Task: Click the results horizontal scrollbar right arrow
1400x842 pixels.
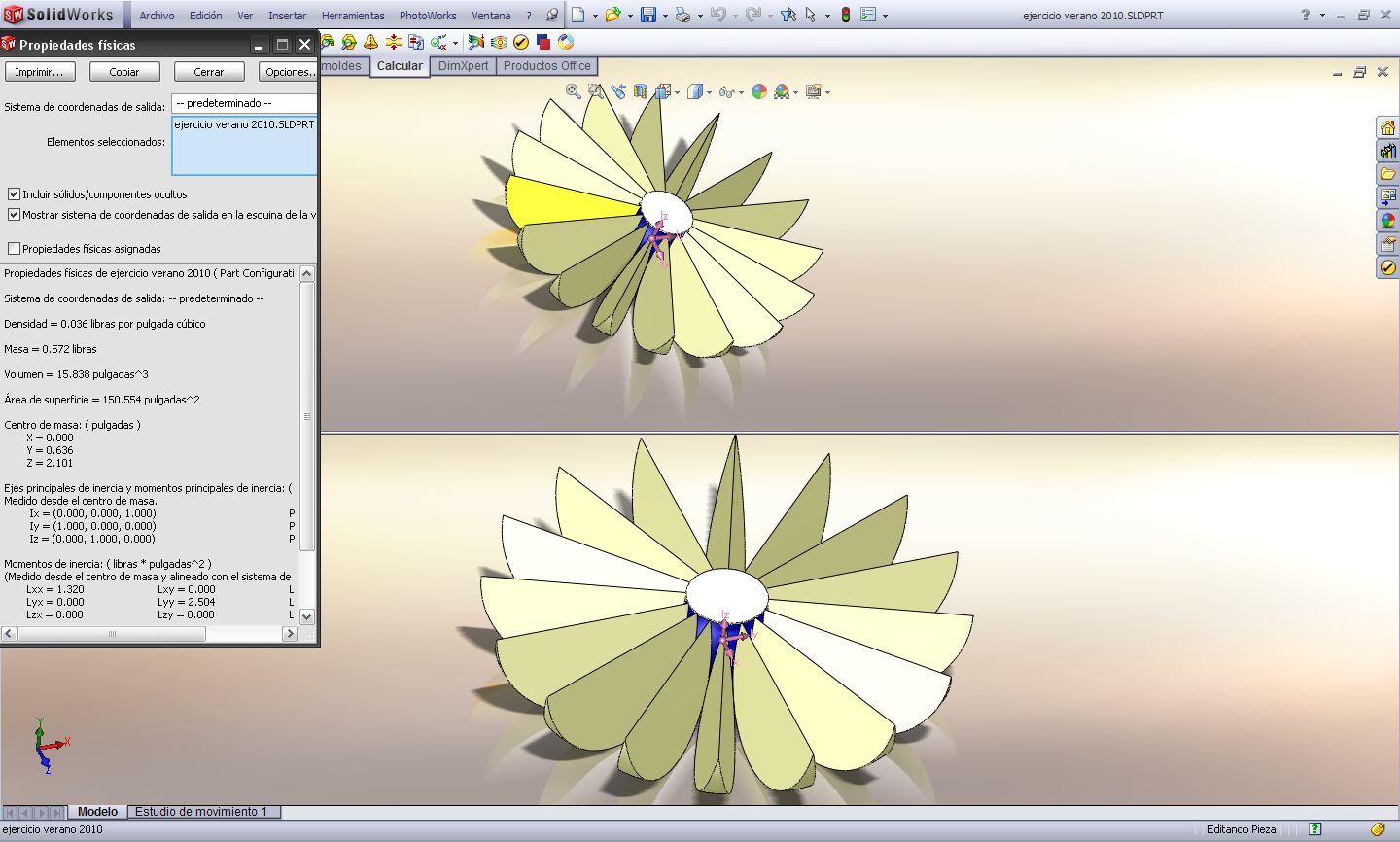Action: click(x=290, y=634)
